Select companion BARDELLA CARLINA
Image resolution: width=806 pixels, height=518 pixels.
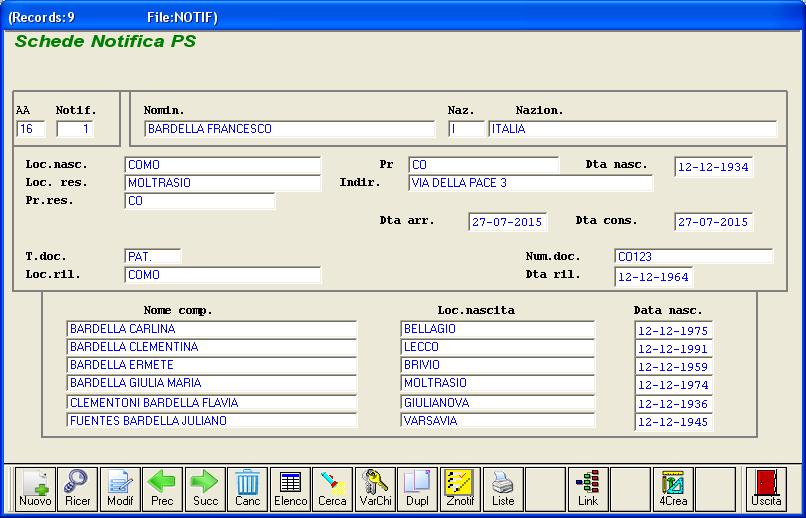click(x=211, y=329)
